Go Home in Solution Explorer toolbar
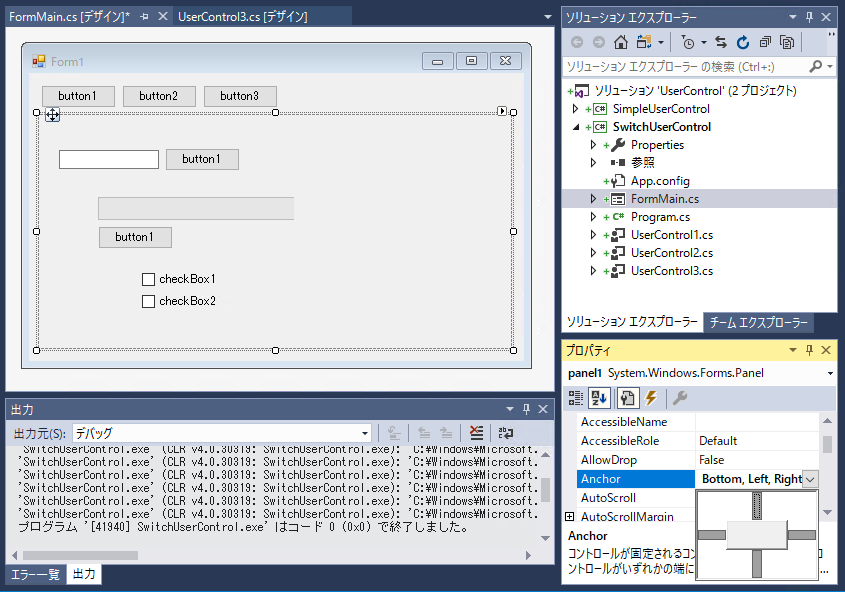Screen dimensions: 845x592 tap(621, 42)
